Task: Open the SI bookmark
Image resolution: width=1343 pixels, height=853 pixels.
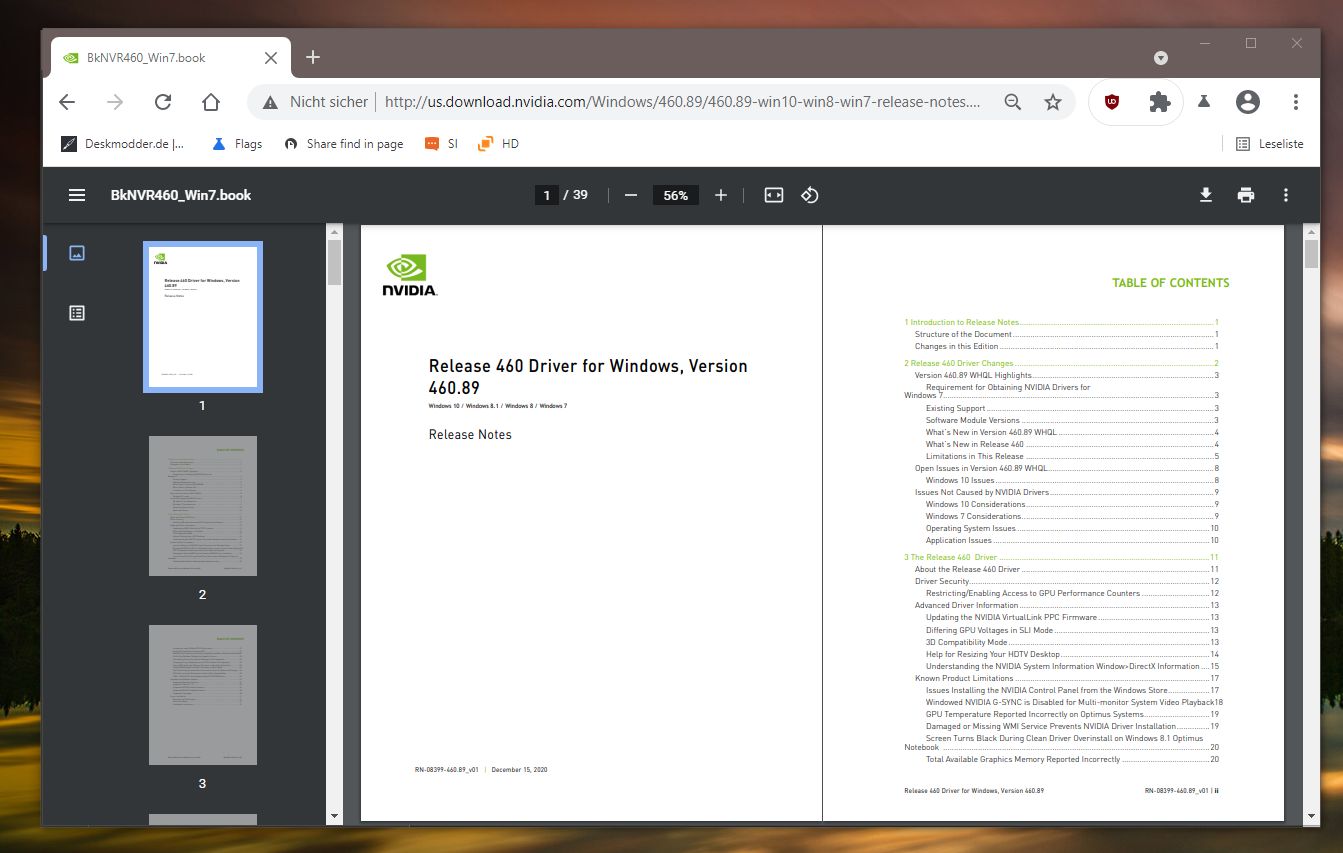Action: 441,144
